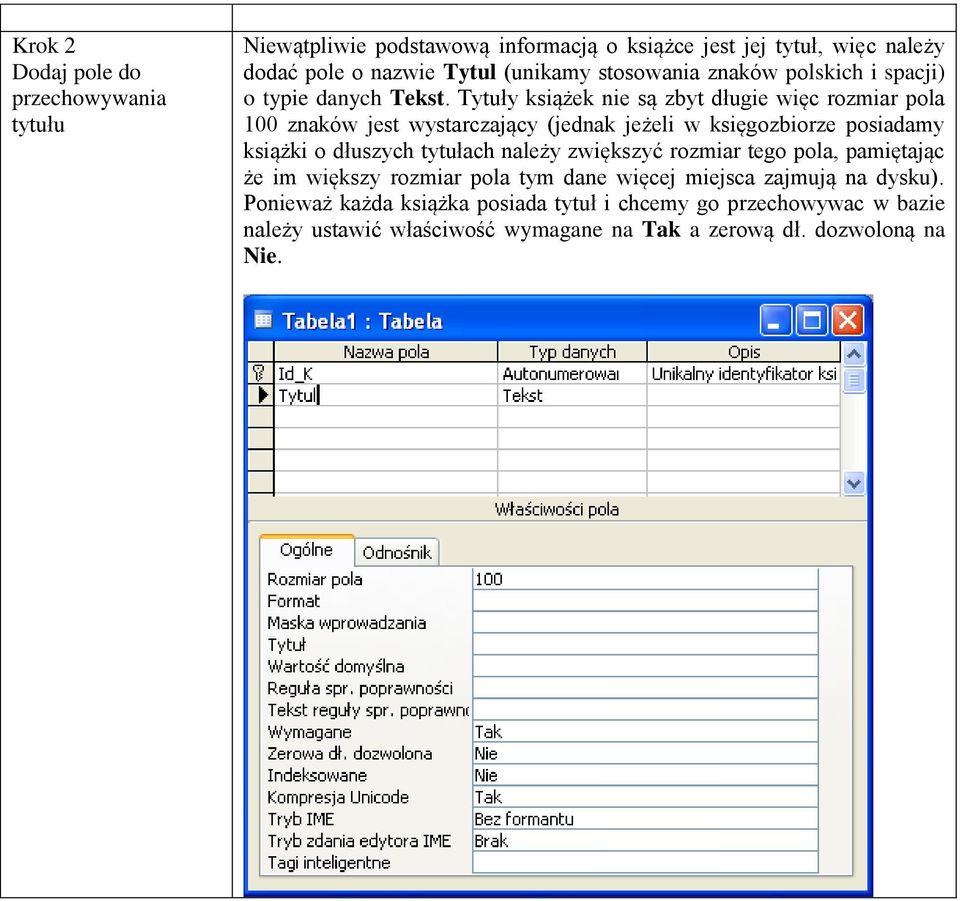This screenshot has height=901, width=960.
Task: Click the Indeksowane label
Action: pos(317,775)
